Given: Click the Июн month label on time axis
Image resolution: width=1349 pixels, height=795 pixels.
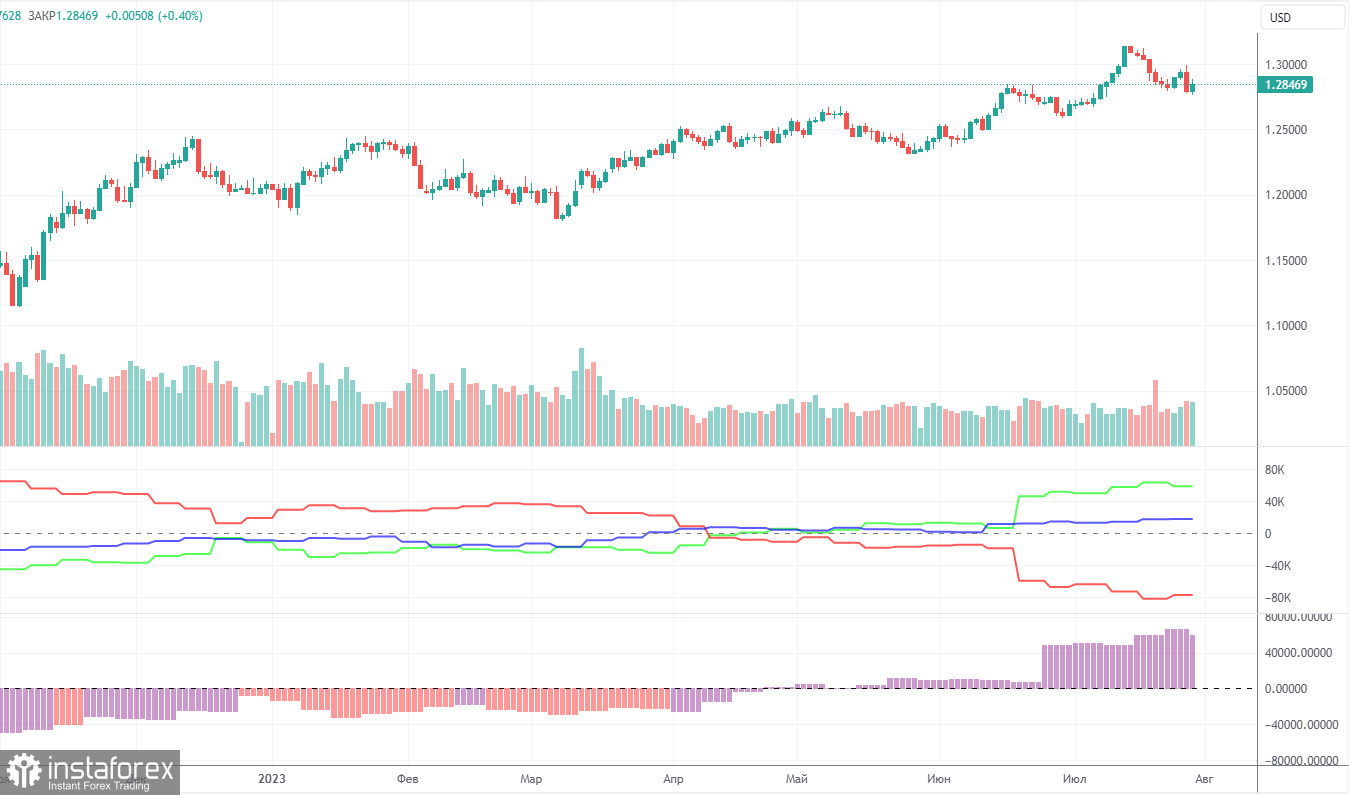Looking at the screenshot, I should pos(938,778).
